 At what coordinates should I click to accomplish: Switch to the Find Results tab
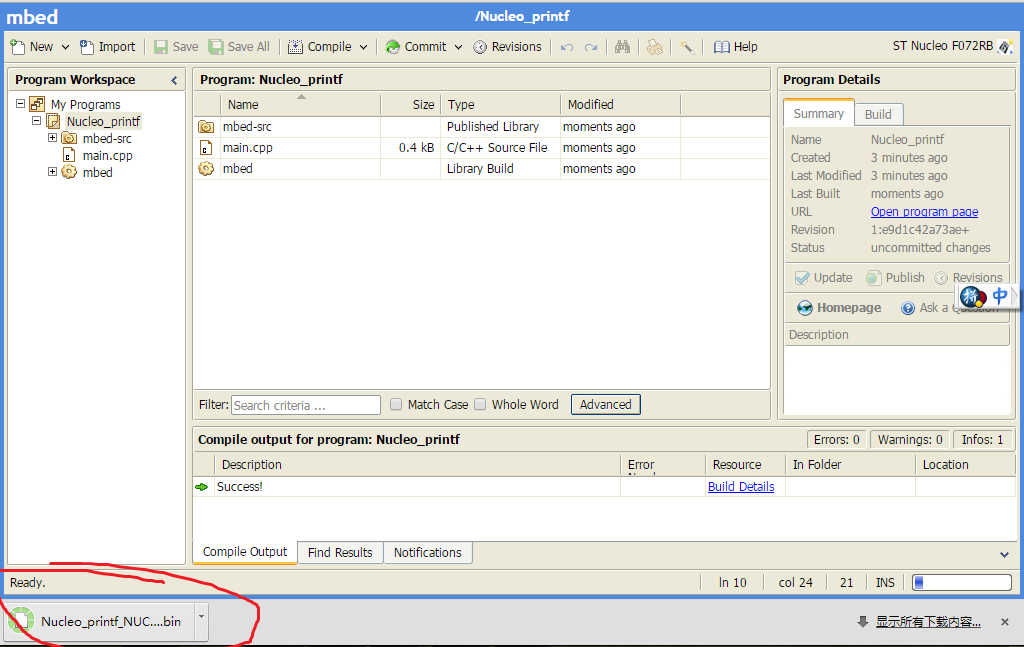tap(340, 552)
